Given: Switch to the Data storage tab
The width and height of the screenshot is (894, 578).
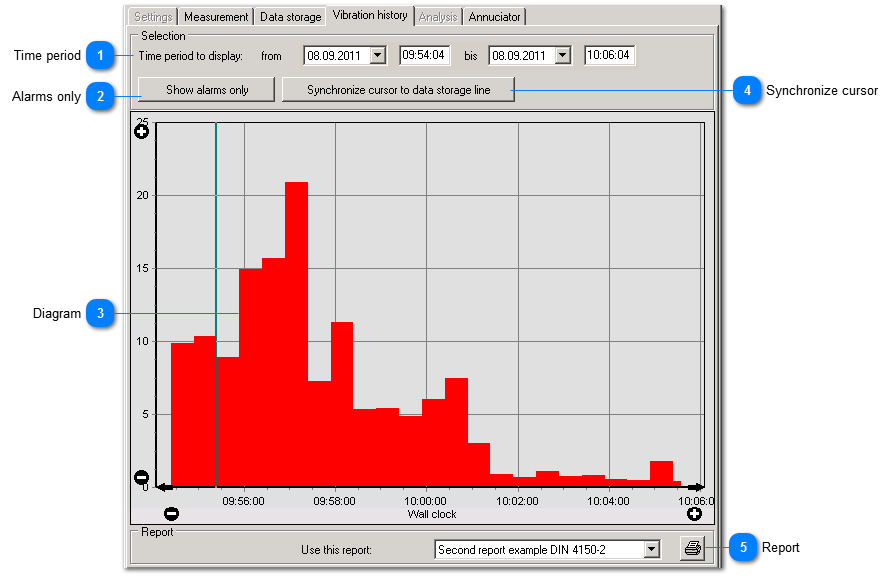Looking at the screenshot, I should coord(290,16).
